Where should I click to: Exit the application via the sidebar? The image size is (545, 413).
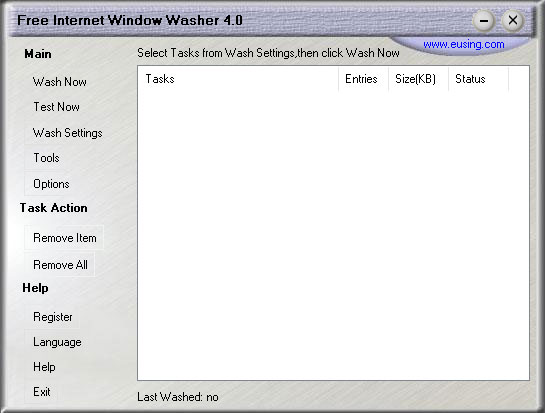click(x=42, y=392)
